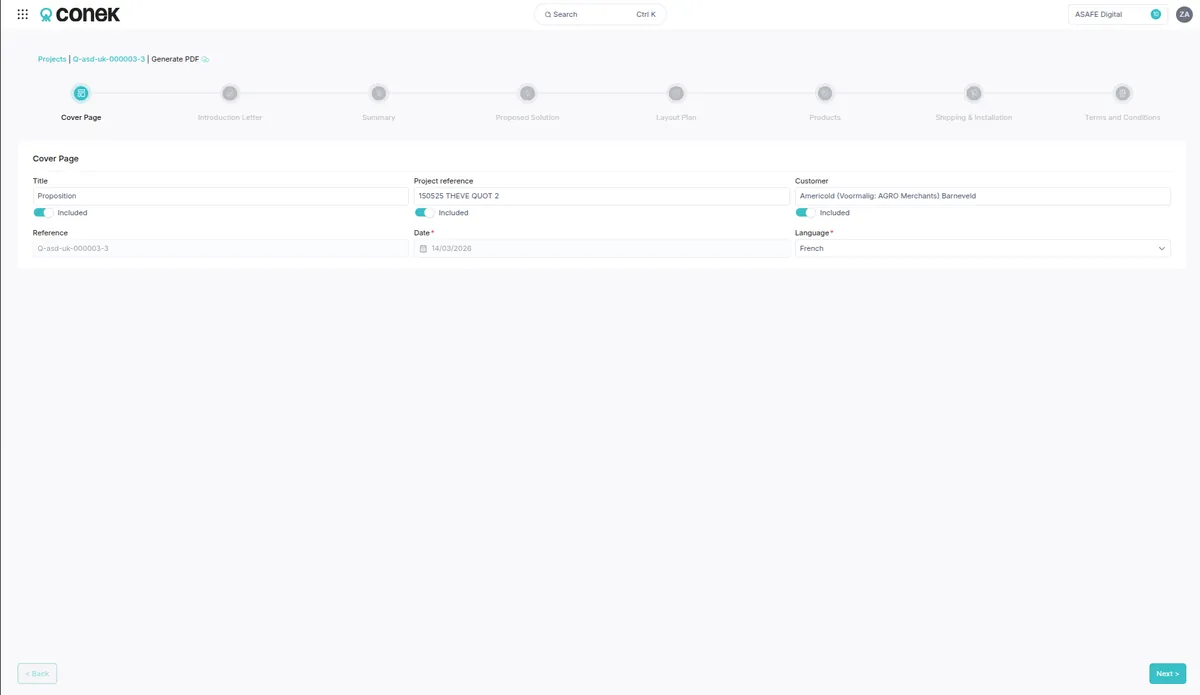Focus the Search box in the header
1200x695 pixels.
[x=600, y=14]
